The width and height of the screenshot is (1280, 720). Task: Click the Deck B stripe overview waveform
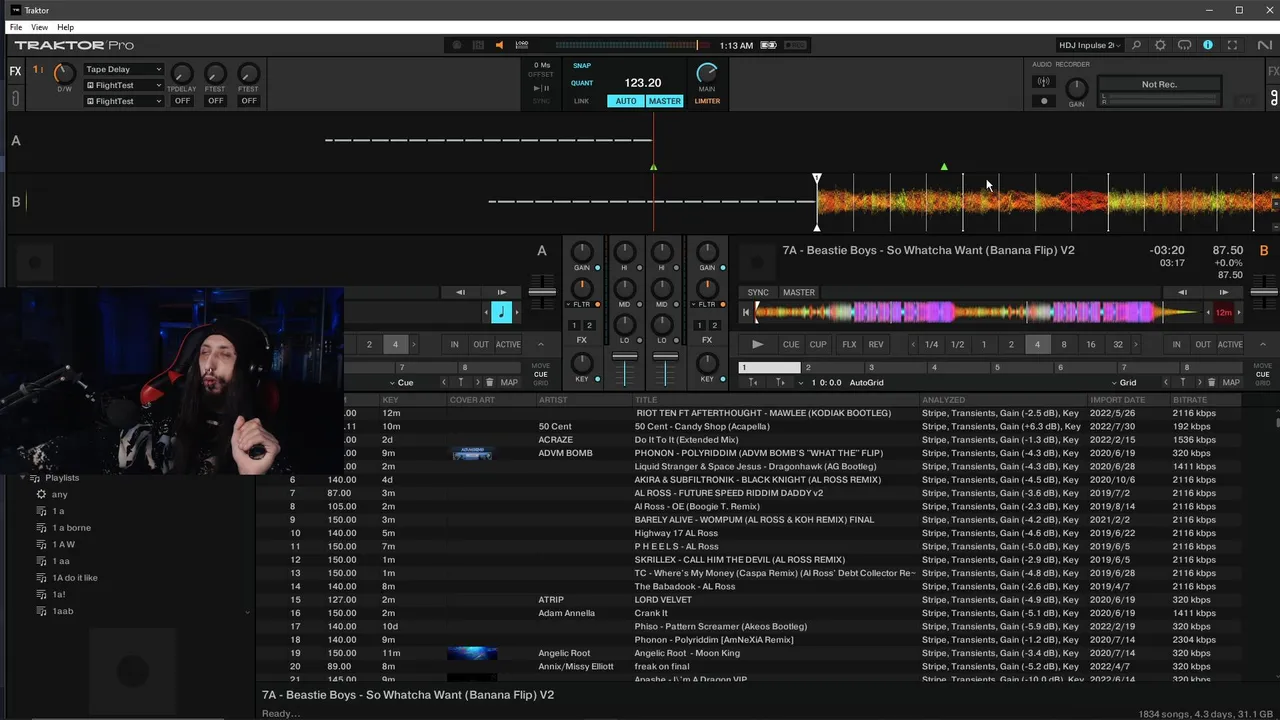(x=978, y=312)
